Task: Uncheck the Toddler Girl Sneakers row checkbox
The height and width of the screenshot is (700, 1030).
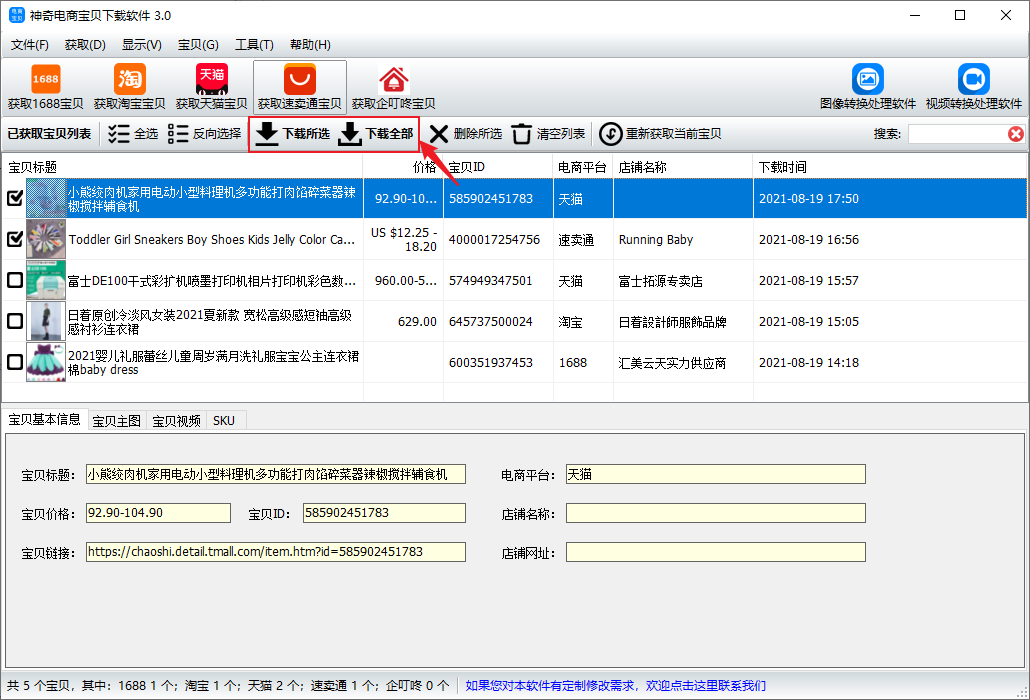Action: (14, 239)
